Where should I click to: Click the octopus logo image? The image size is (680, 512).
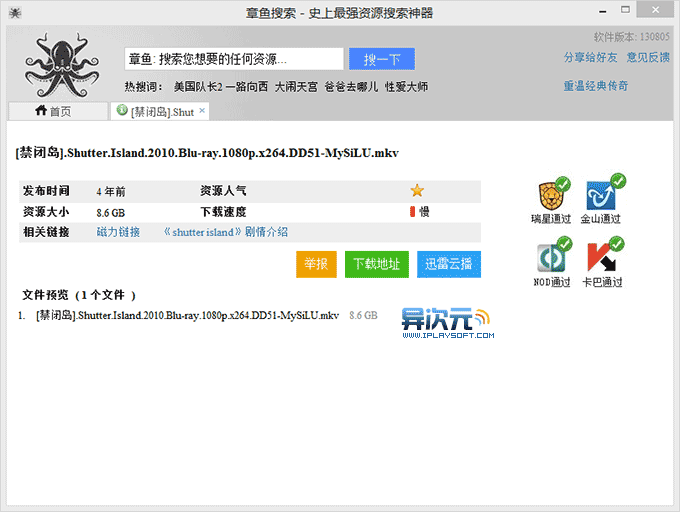(62, 65)
